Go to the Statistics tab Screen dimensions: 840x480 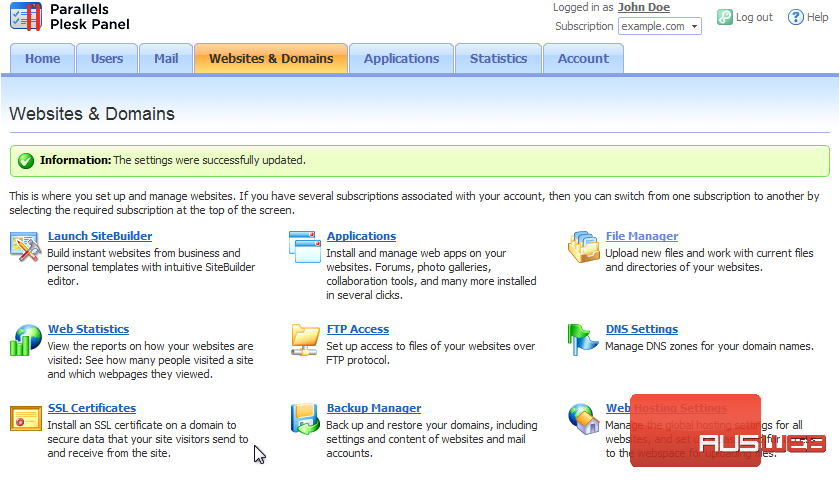click(x=498, y=59)
